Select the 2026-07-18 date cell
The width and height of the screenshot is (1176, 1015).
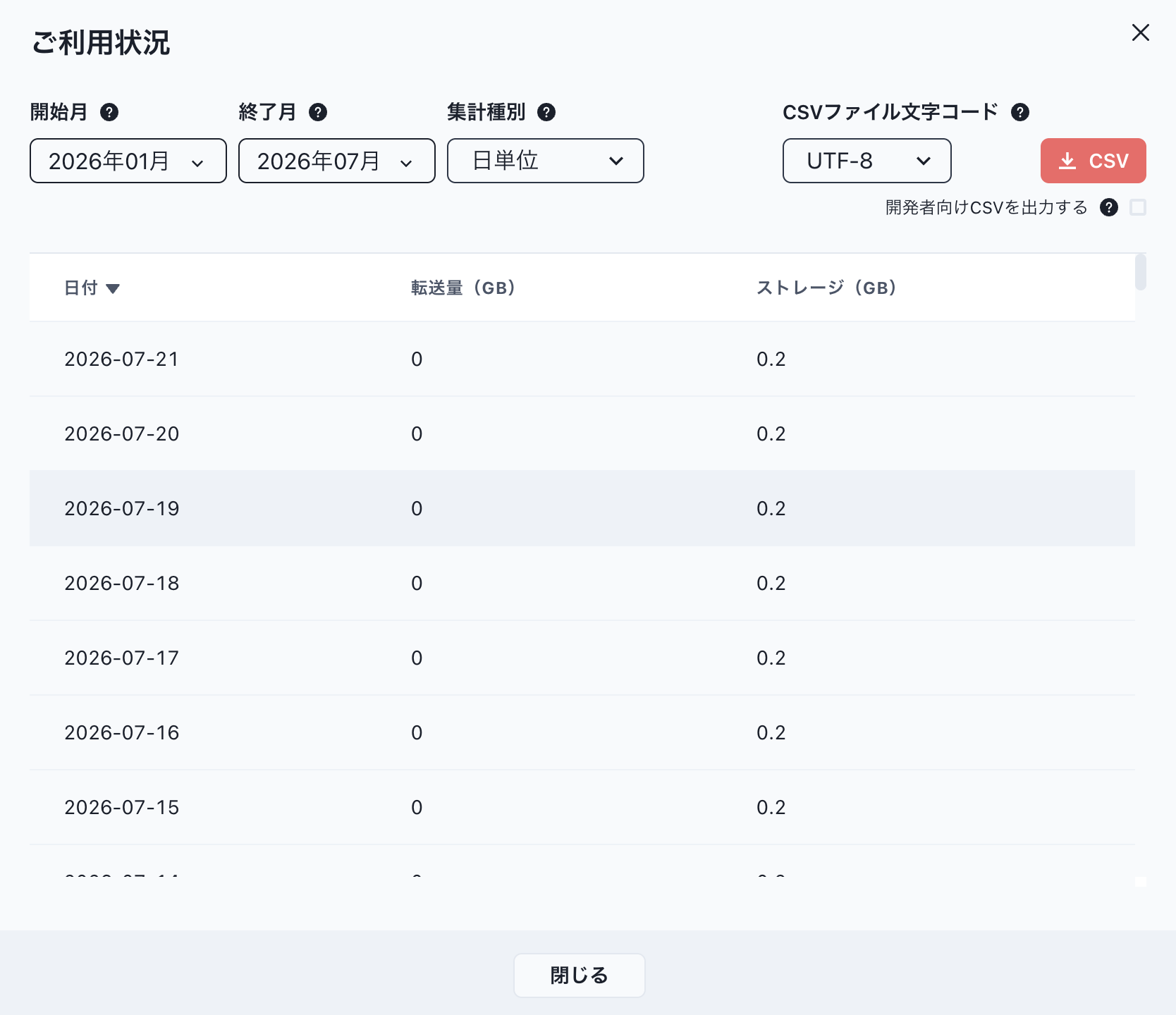(122, 584)
